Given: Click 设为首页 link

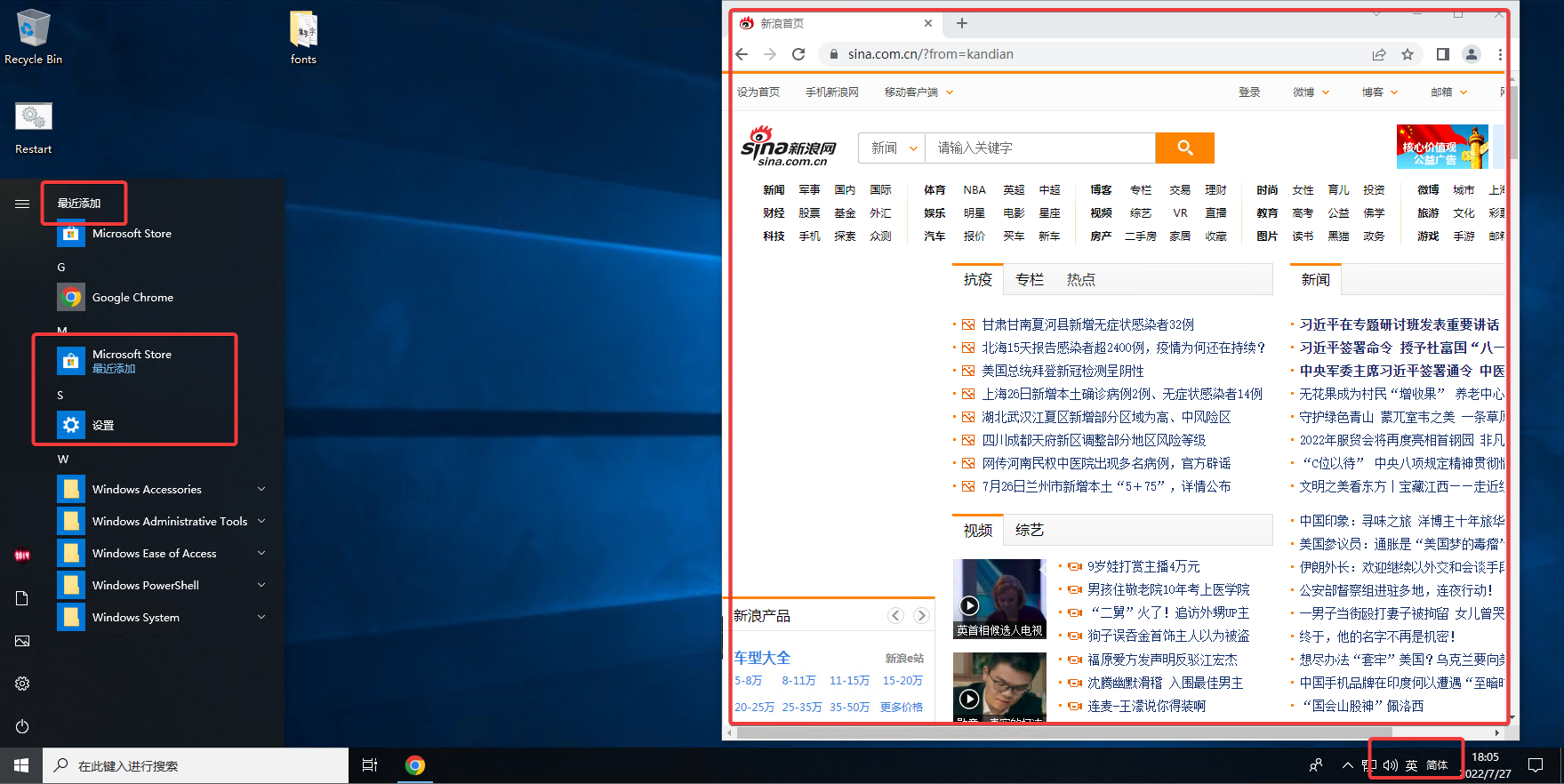Looking at the screenshot, I should click(x=758, y=92).
